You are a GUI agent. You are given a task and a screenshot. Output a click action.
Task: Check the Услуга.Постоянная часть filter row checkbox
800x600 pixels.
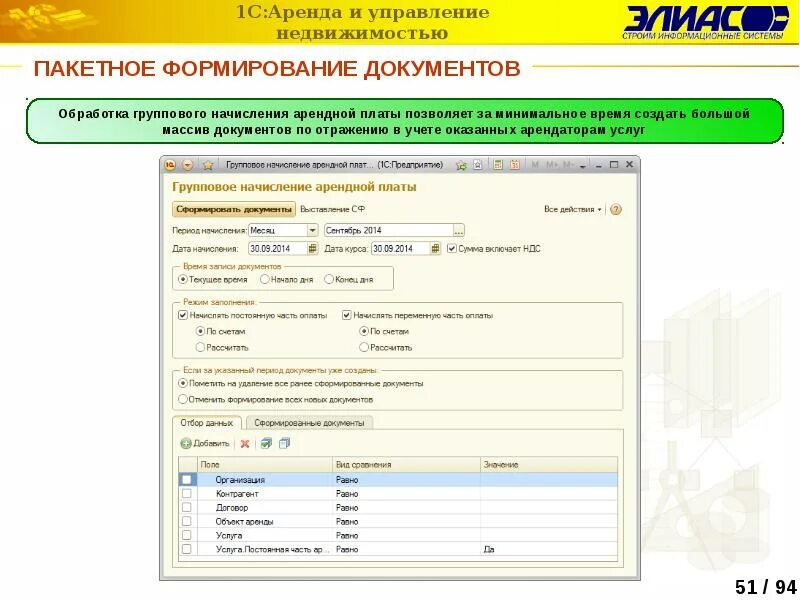[187, 549]
